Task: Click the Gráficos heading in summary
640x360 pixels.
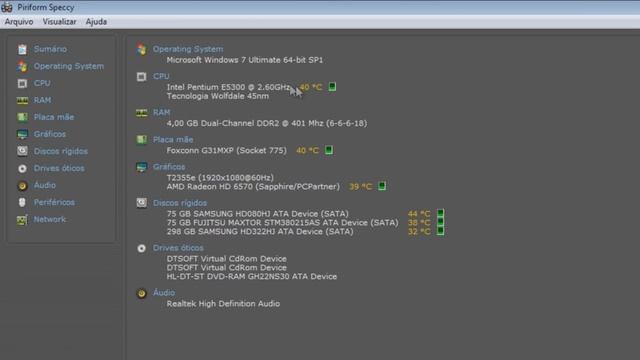Action: tap(169, 167)
